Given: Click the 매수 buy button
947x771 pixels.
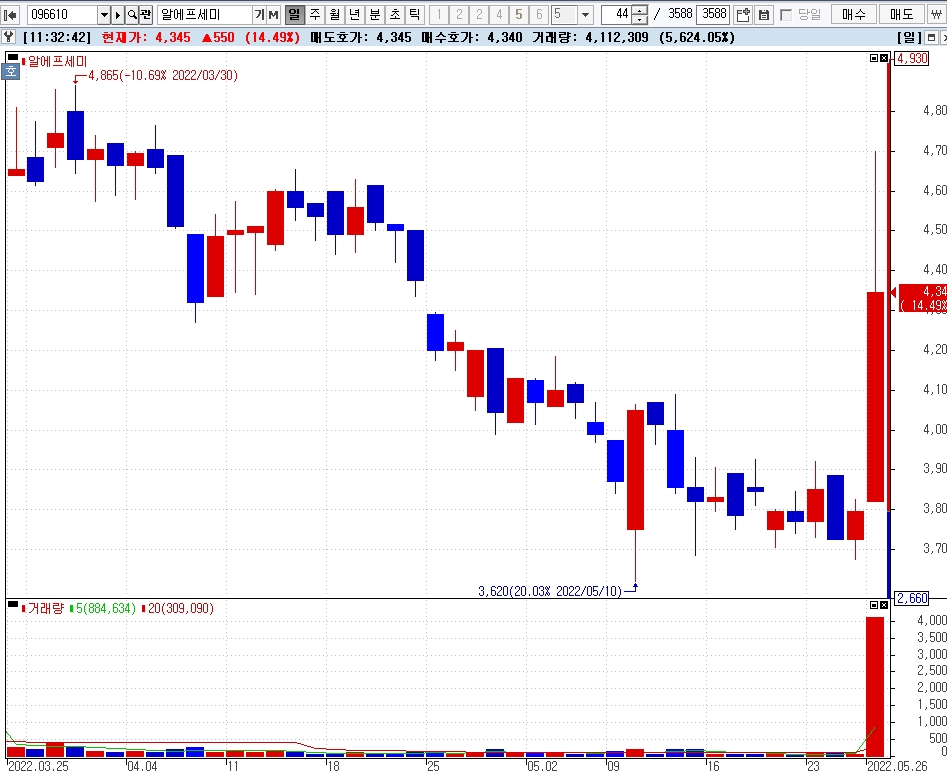Looking at the screenshot, I should click(x=853, y=14).
